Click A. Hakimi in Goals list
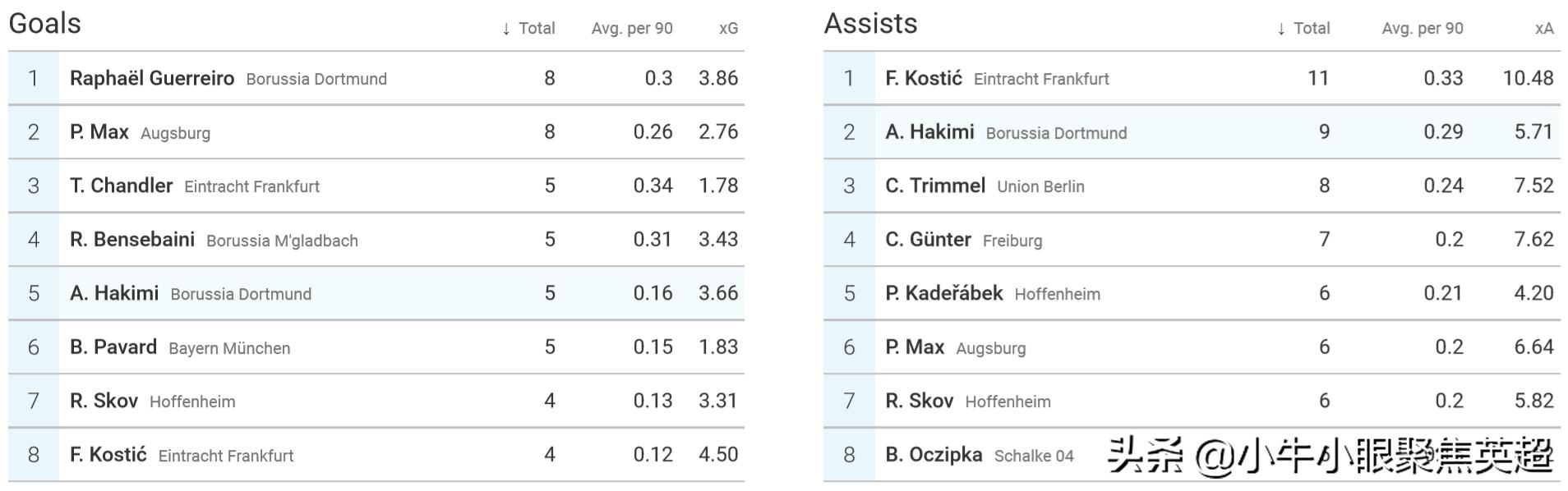1568x491 pixels. click(x=114, y=293)
